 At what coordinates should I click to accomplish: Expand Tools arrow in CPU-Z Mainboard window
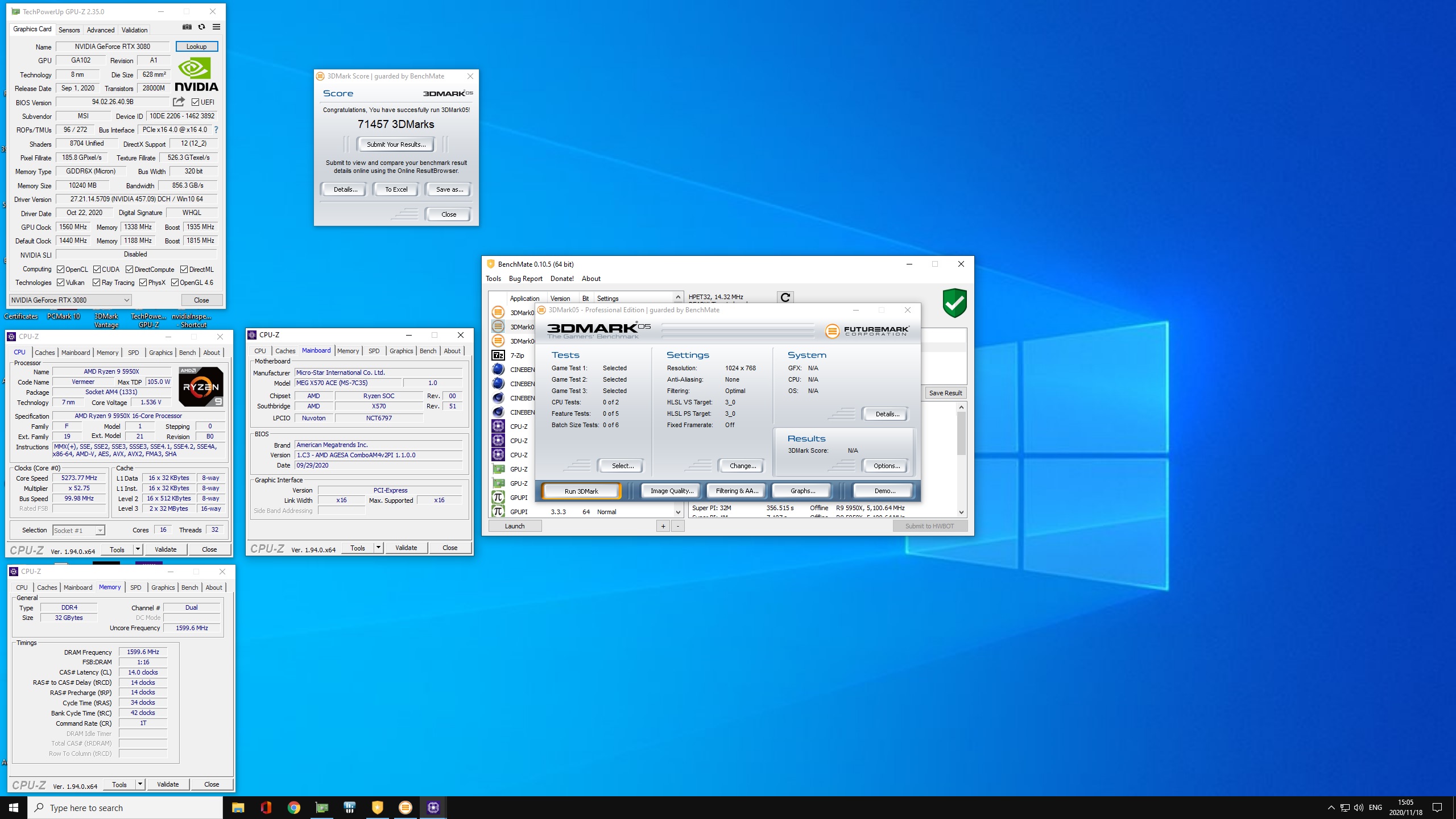(x=378, y=548)
